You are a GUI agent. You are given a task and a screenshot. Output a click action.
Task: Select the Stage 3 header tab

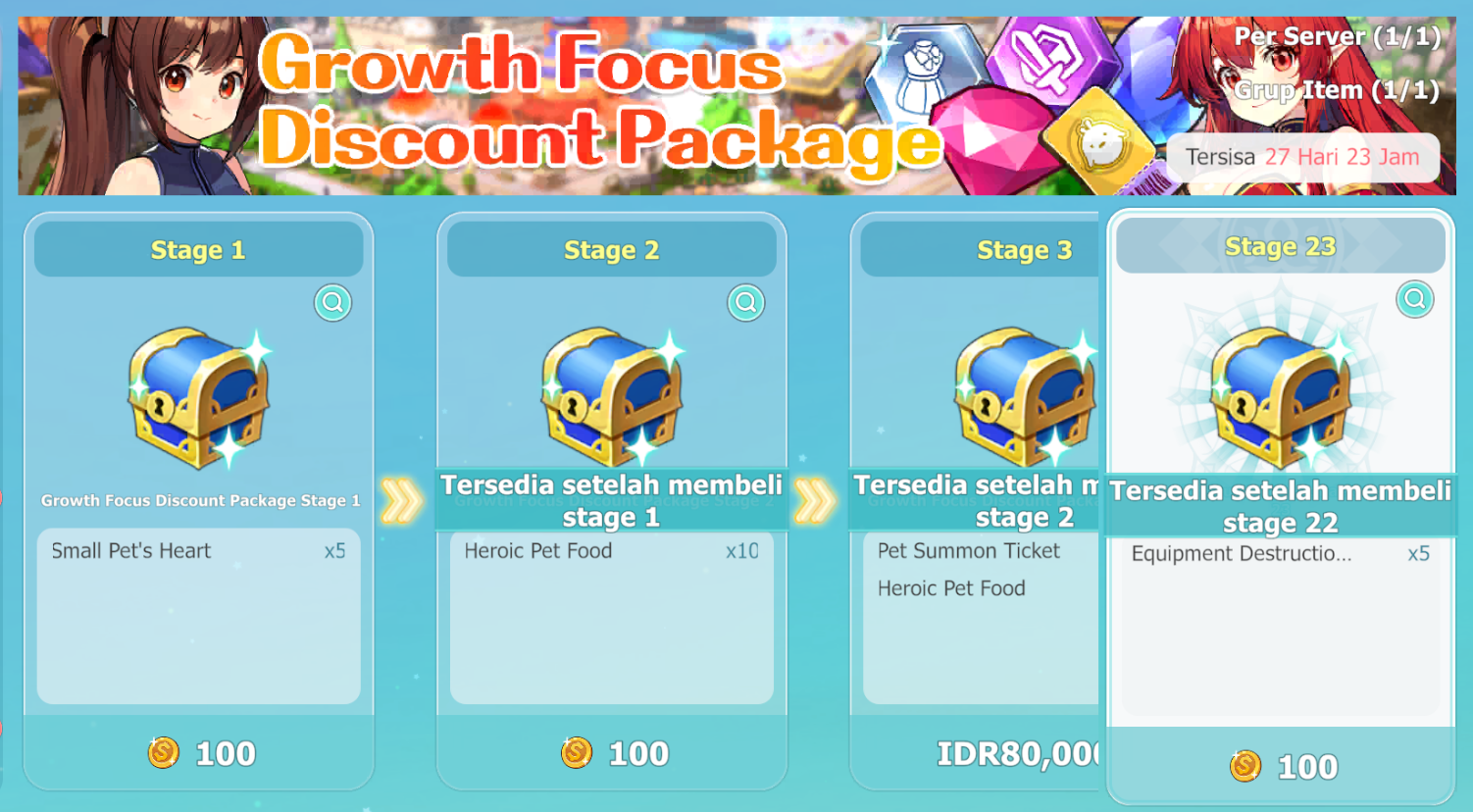980,250
